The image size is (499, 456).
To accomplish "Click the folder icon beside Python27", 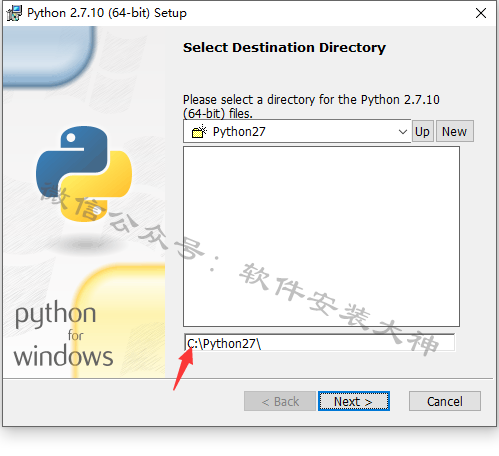I will coord(199,132).
